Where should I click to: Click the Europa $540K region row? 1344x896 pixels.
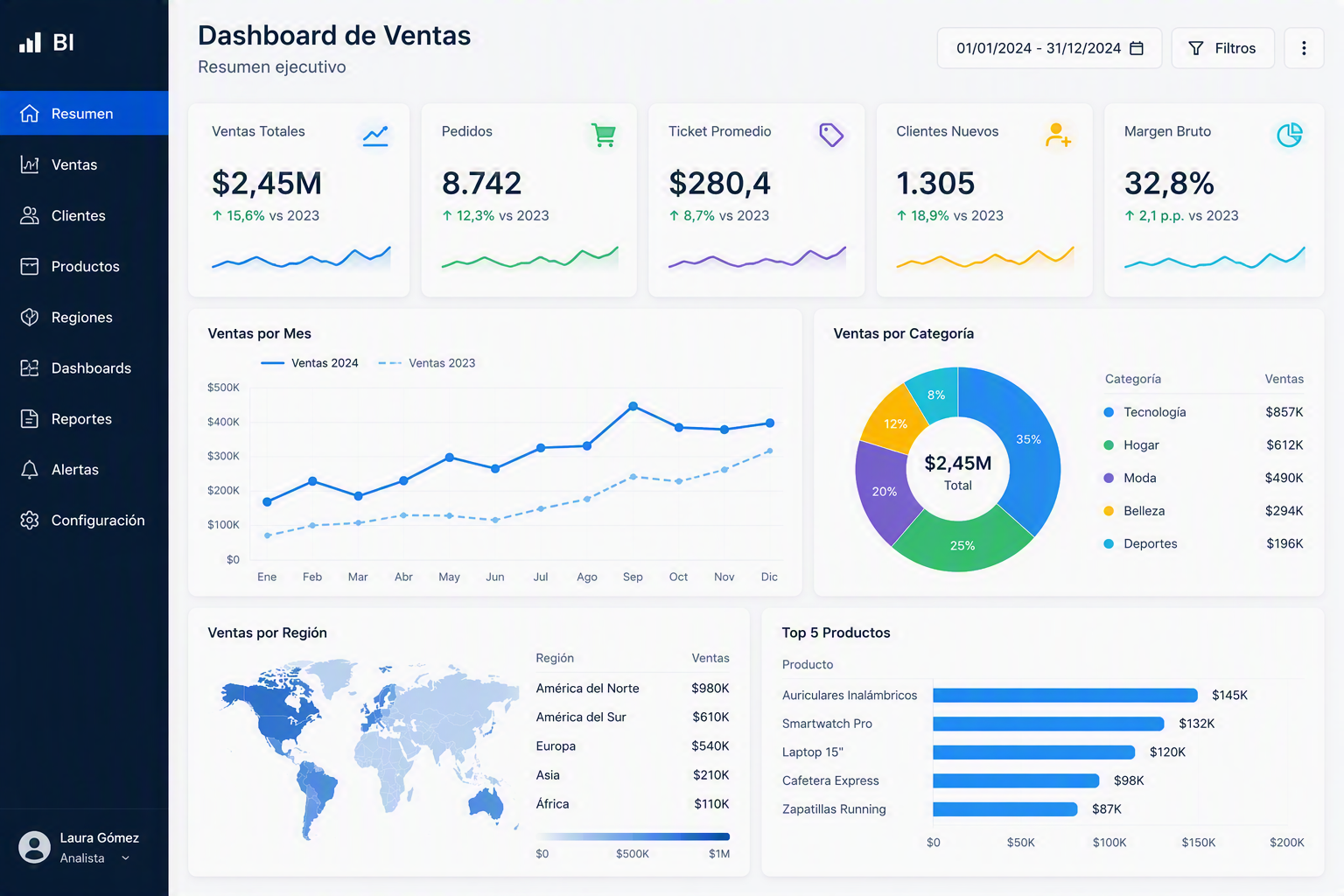point(633,746)
